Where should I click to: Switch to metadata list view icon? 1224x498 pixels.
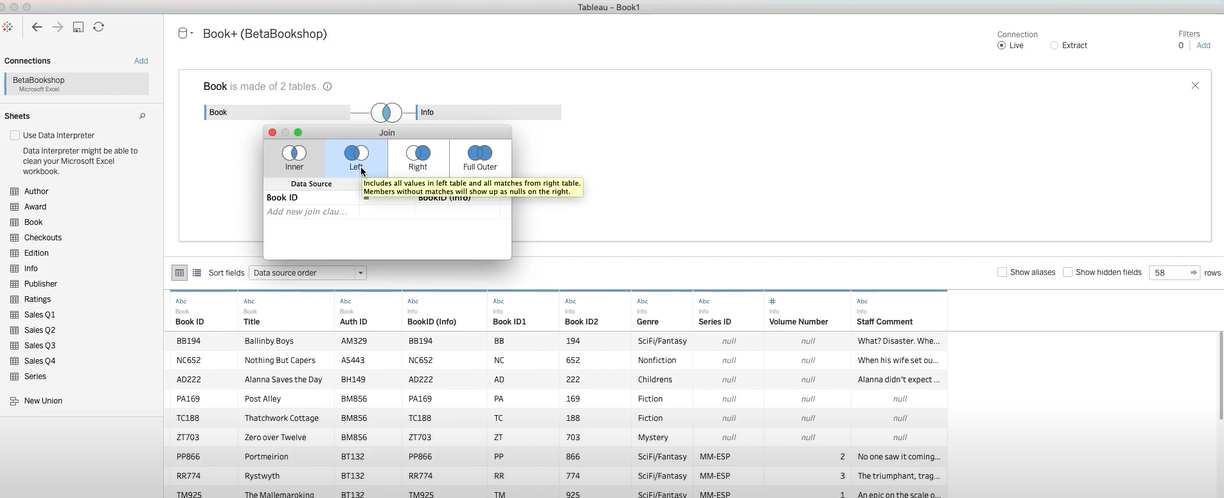click(197, 272)
